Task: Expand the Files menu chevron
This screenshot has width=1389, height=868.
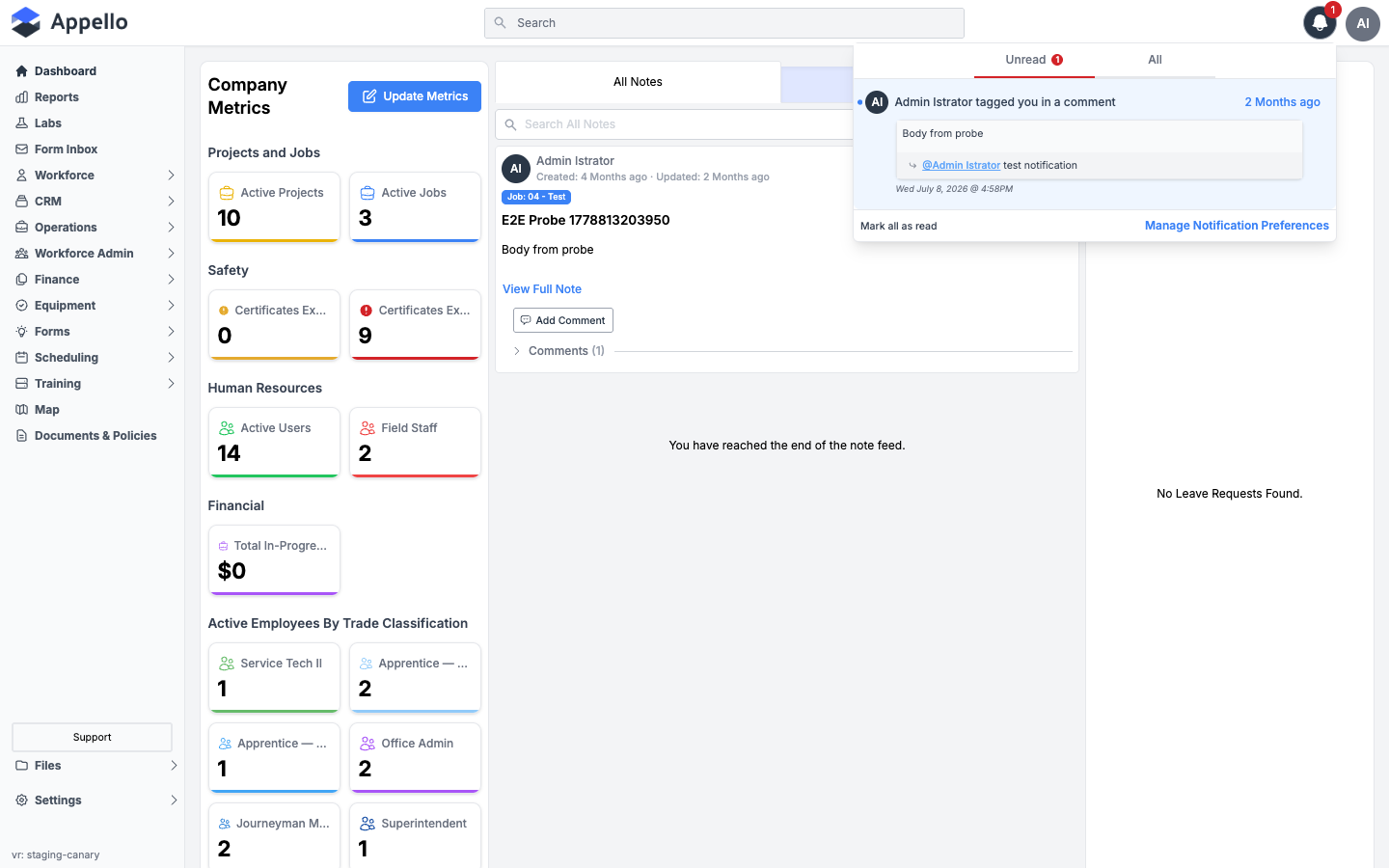Action: (174, 766)
